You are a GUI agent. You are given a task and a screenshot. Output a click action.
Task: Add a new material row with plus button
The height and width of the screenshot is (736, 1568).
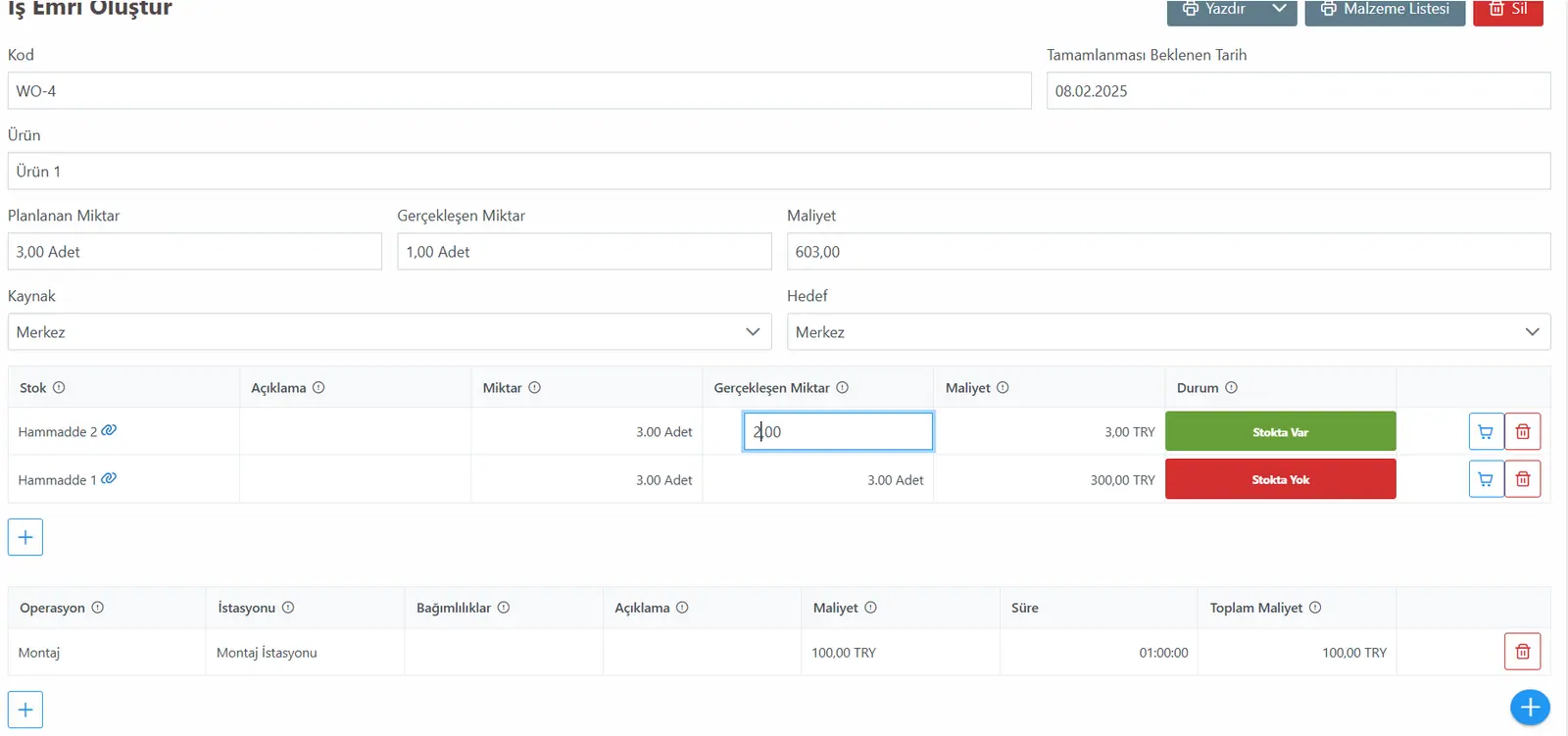point(25,537)
